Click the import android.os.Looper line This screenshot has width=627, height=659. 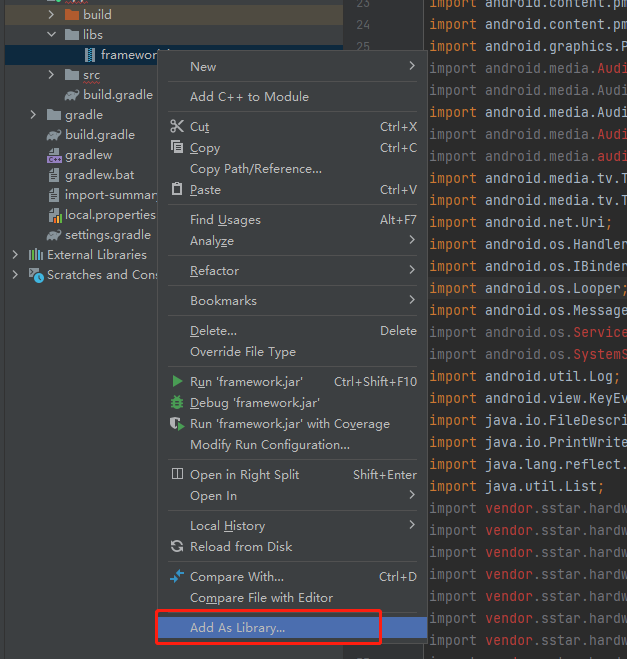pos(528,288)
